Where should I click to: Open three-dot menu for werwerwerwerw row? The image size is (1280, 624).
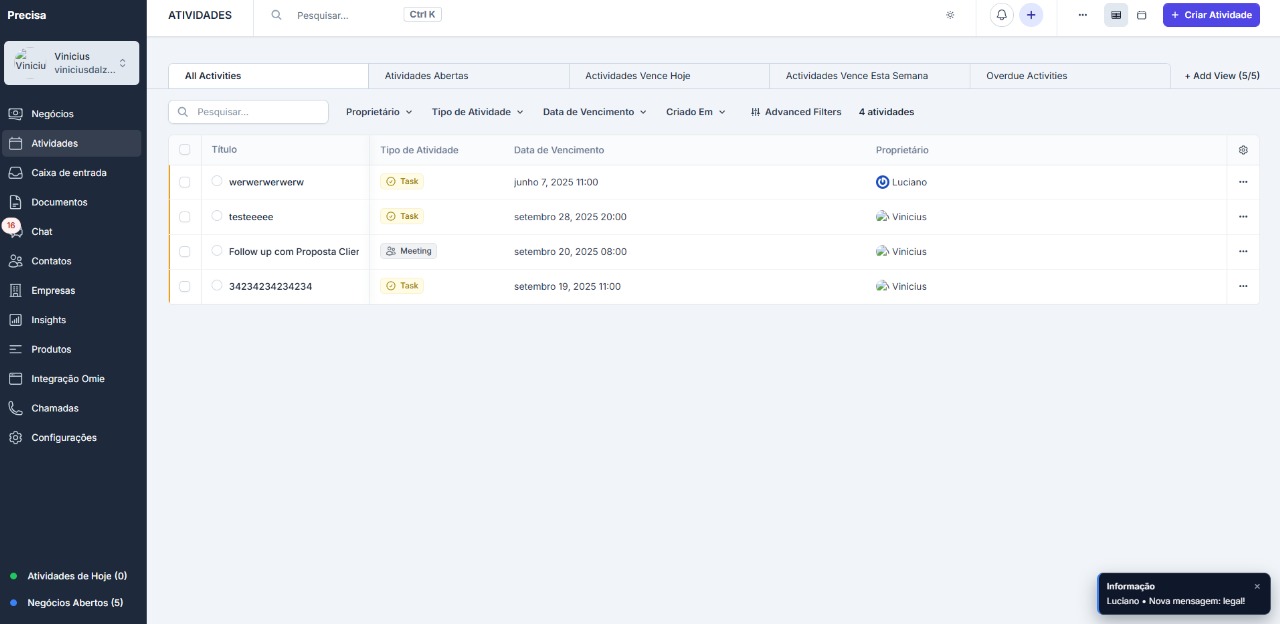[x=1243, y=182]
